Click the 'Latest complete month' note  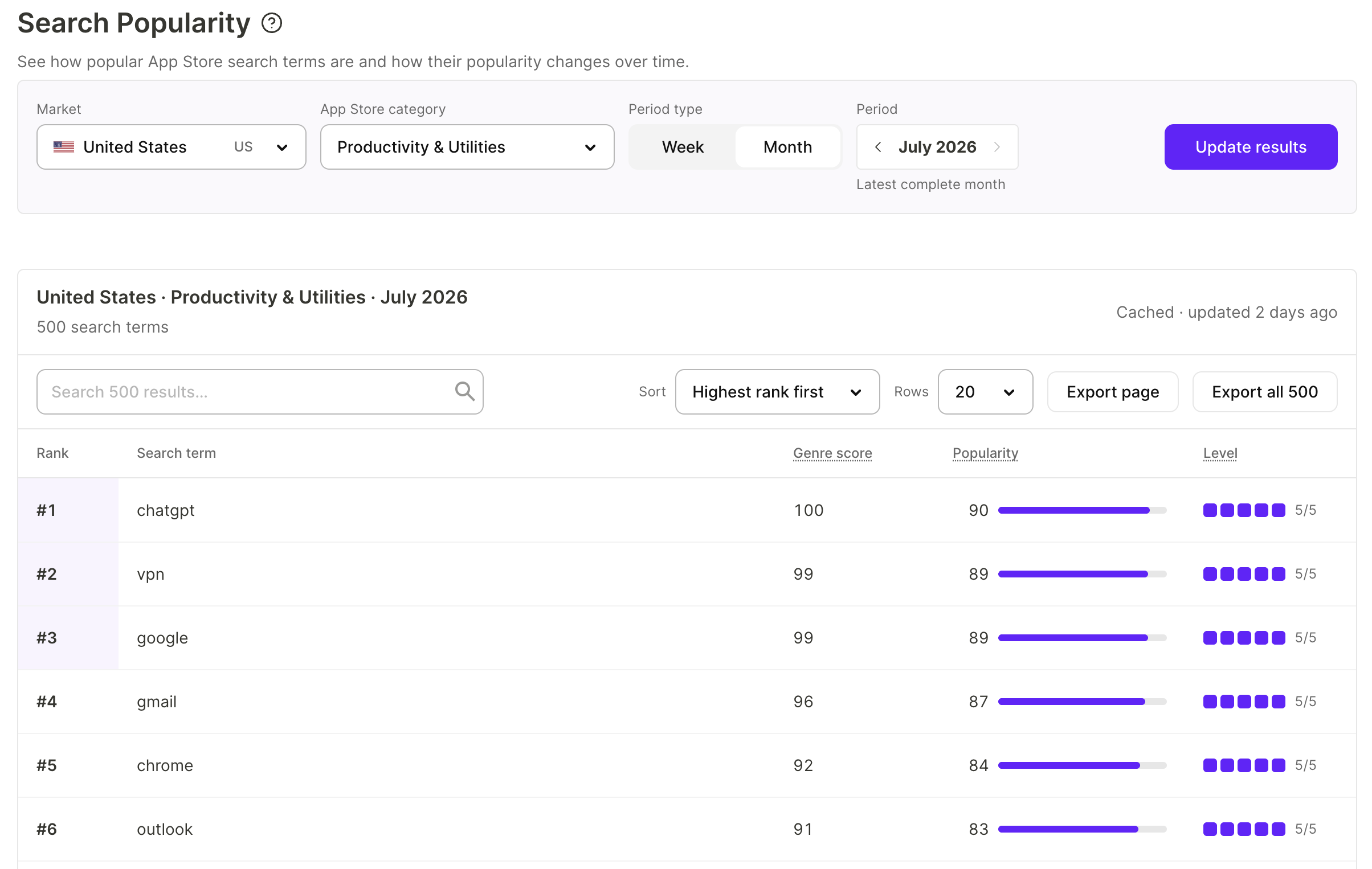point(930,185)
